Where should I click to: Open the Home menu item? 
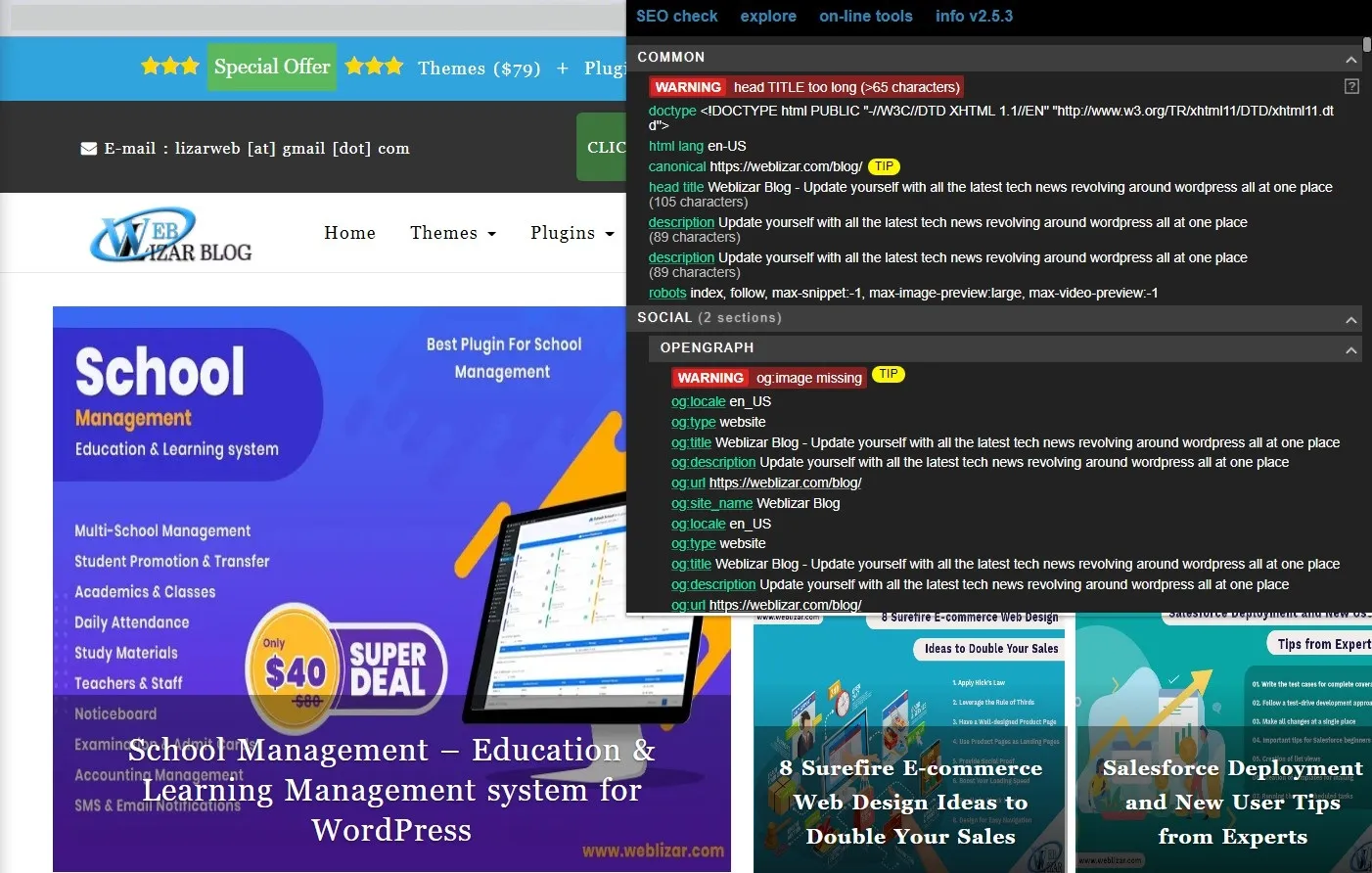tap(349, 233)
